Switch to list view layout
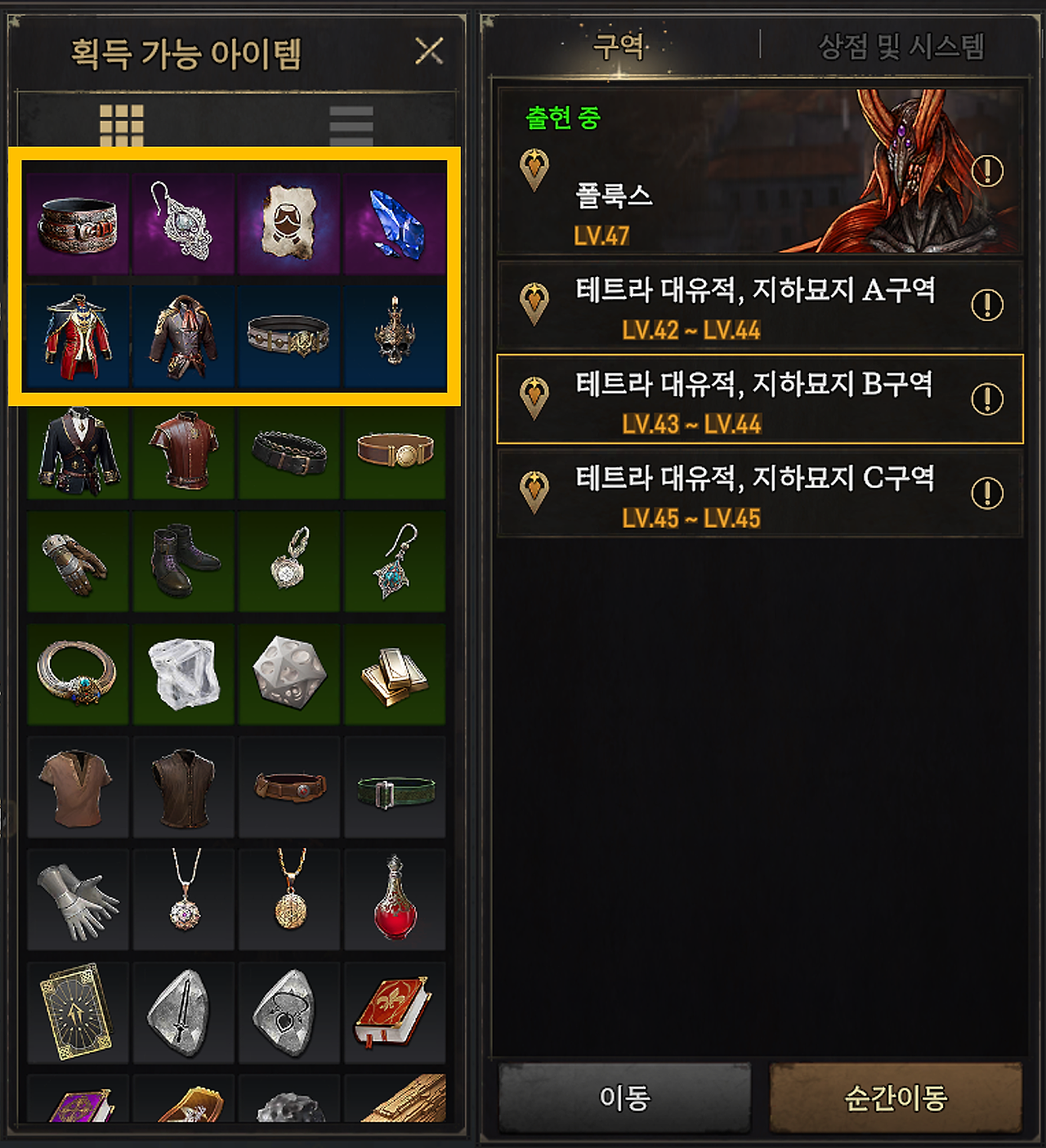Screen dimensions: 1046x1148 coord(351,125)
